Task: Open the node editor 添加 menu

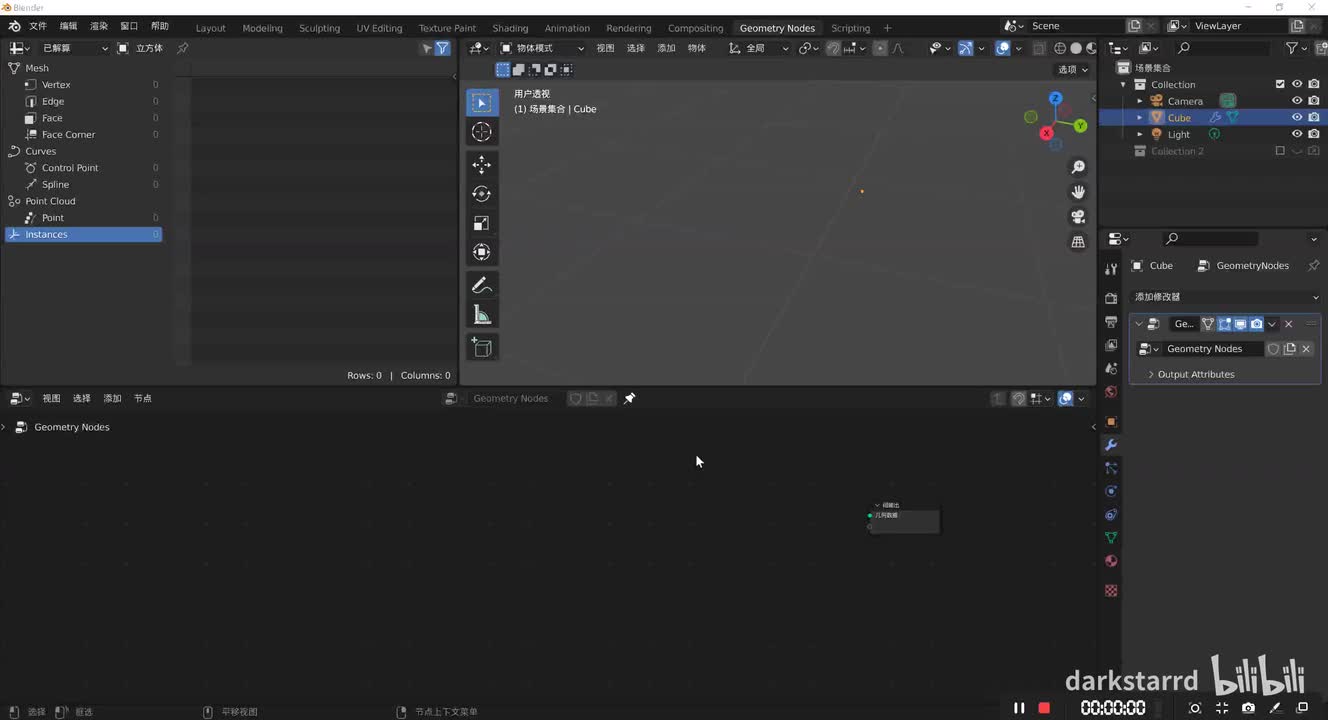Action: tap(112, 398)
